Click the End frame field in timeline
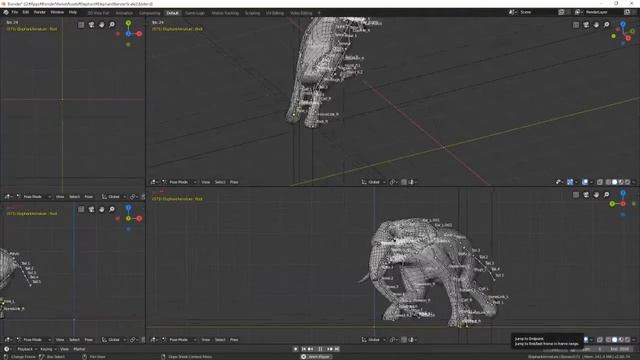 [x=619, y=349]
